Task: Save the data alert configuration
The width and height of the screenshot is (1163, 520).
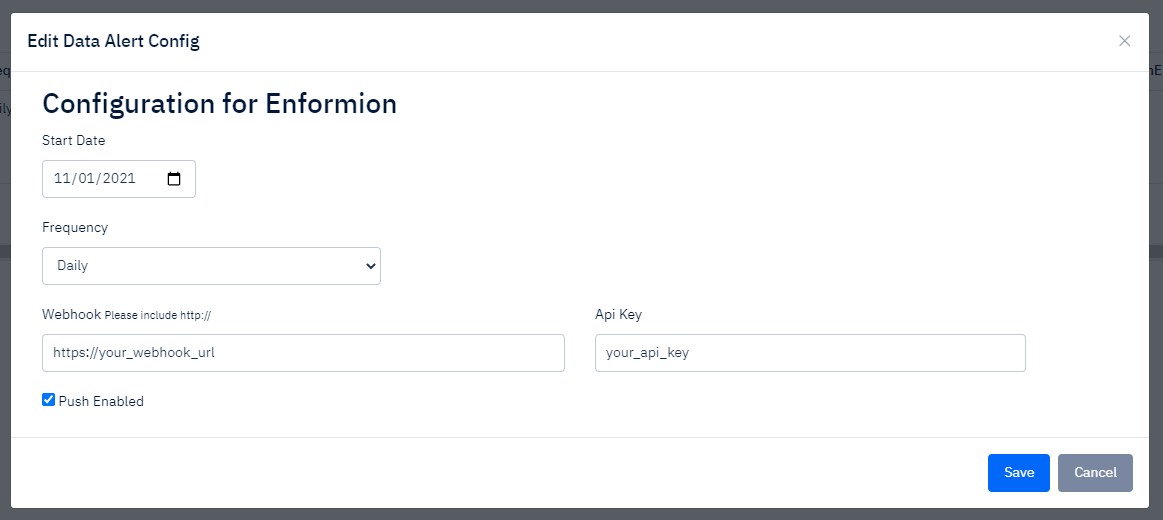Action: point(1018,473)
